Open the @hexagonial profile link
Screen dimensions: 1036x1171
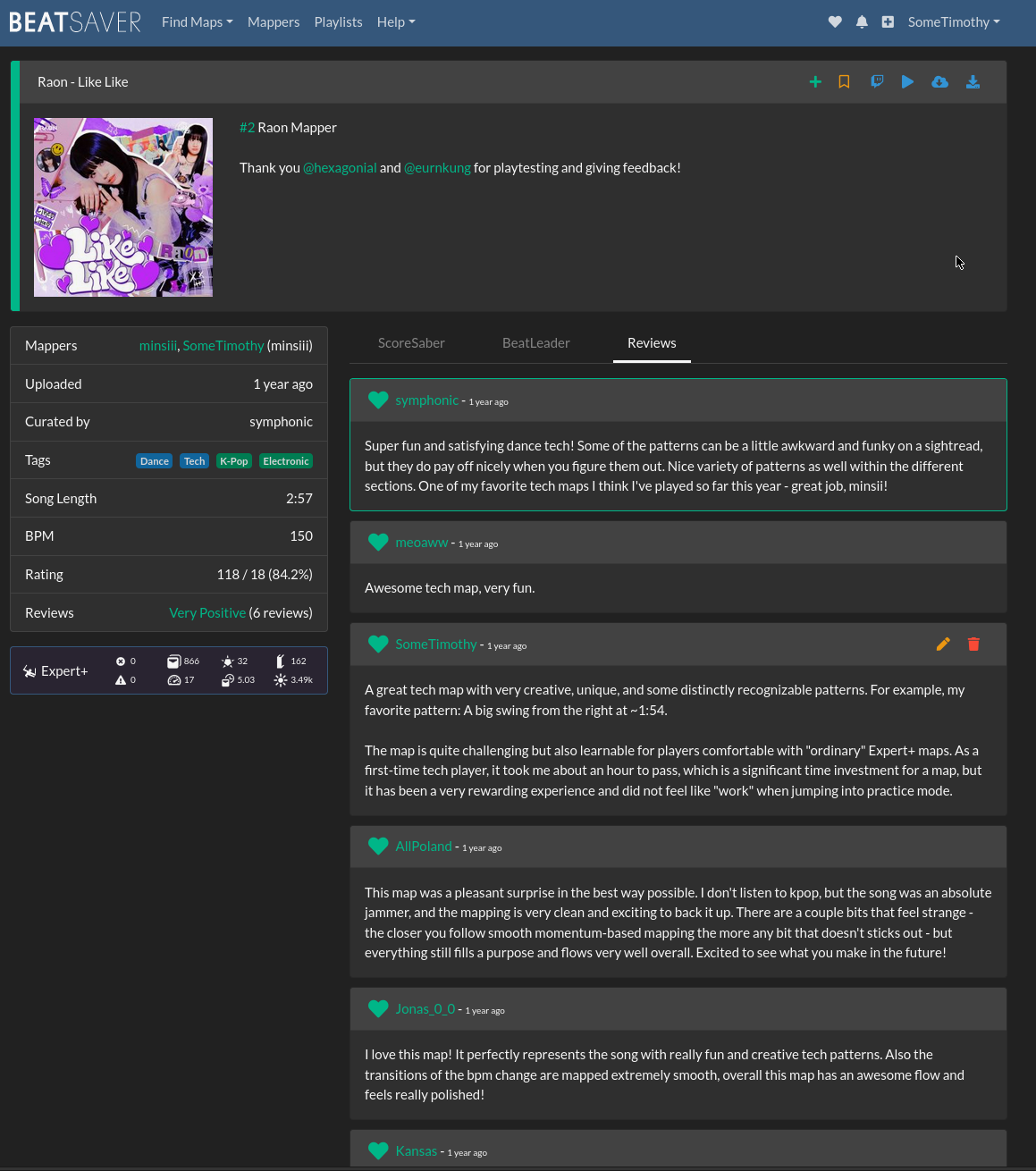(x=340, y=168)
